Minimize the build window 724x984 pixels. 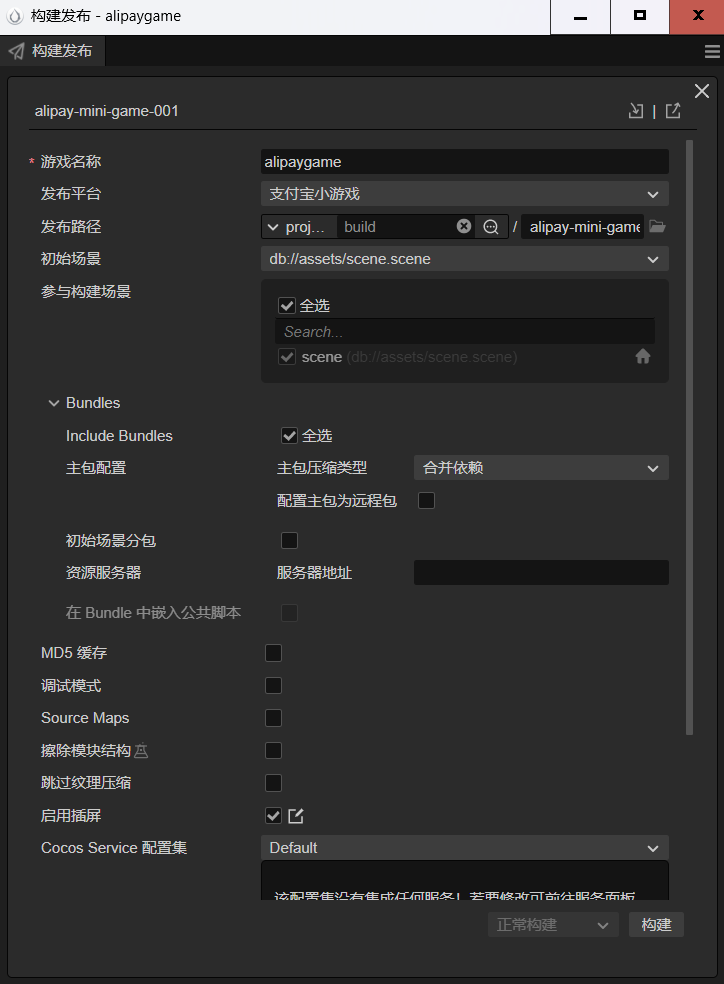coord(580,17)
